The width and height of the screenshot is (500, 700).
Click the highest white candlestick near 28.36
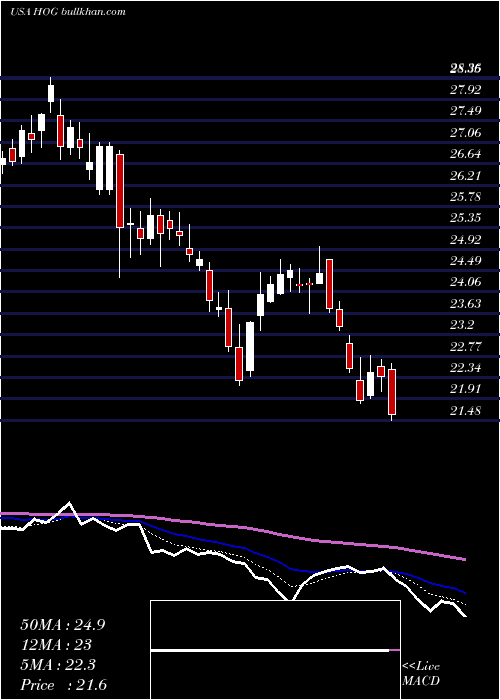click(x=51, y=93)
